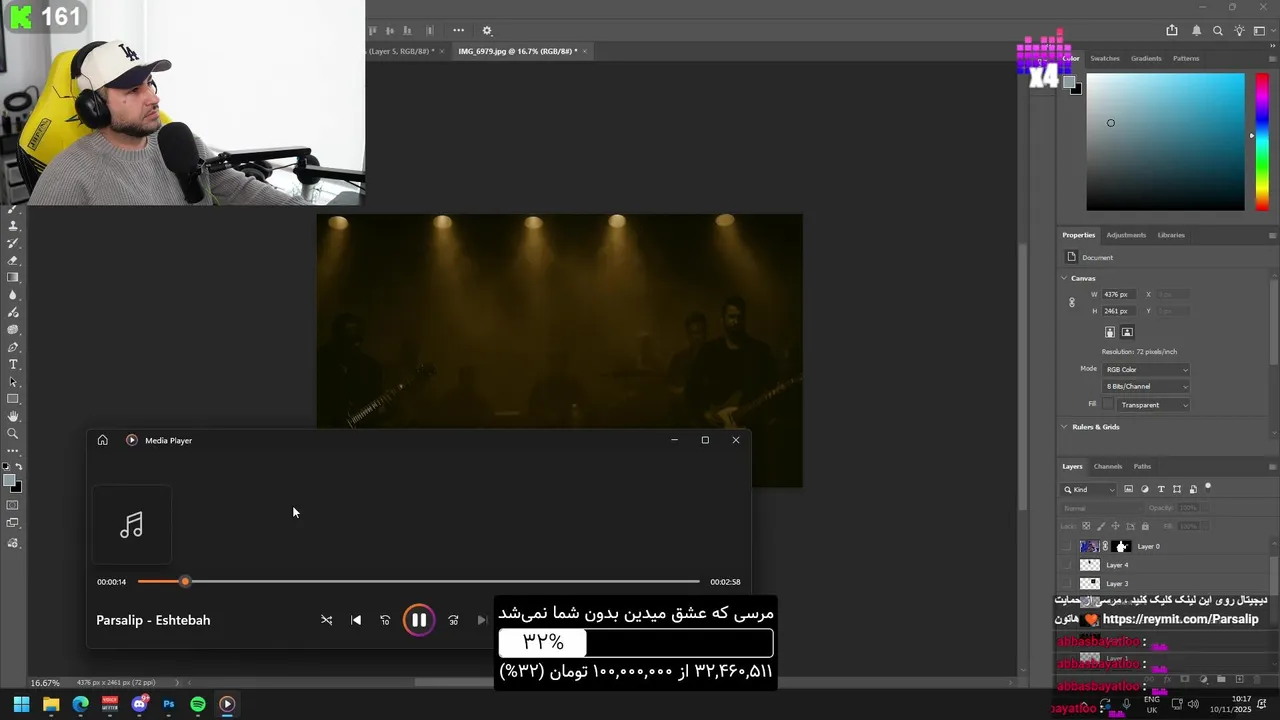Switch to the Swatches tab
Image resolution: width=1280 pixels, height=720 pixels.
[x=1105, y=58]
